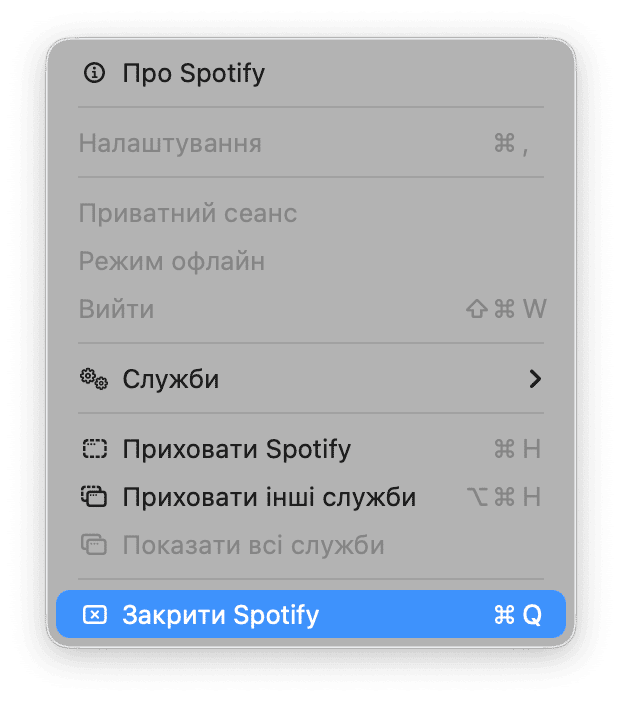
Task: Click Показати всі служби text
Action: click(x=253, y=545)
